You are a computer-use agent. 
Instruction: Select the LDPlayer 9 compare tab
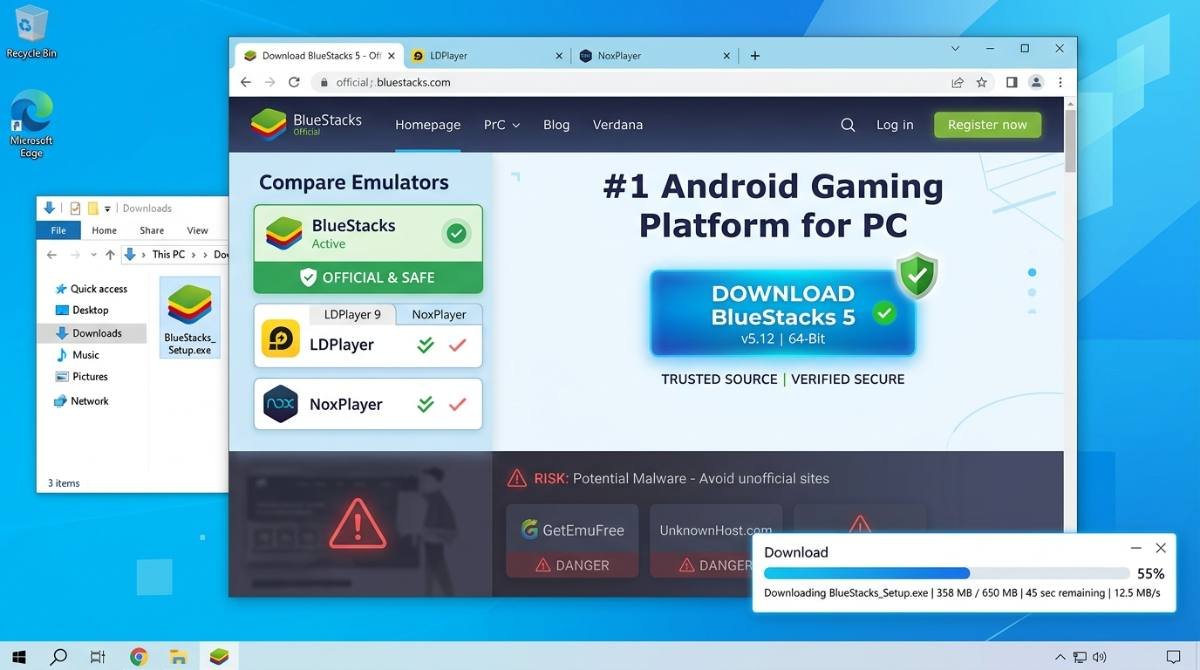click(x=352, y=314)
